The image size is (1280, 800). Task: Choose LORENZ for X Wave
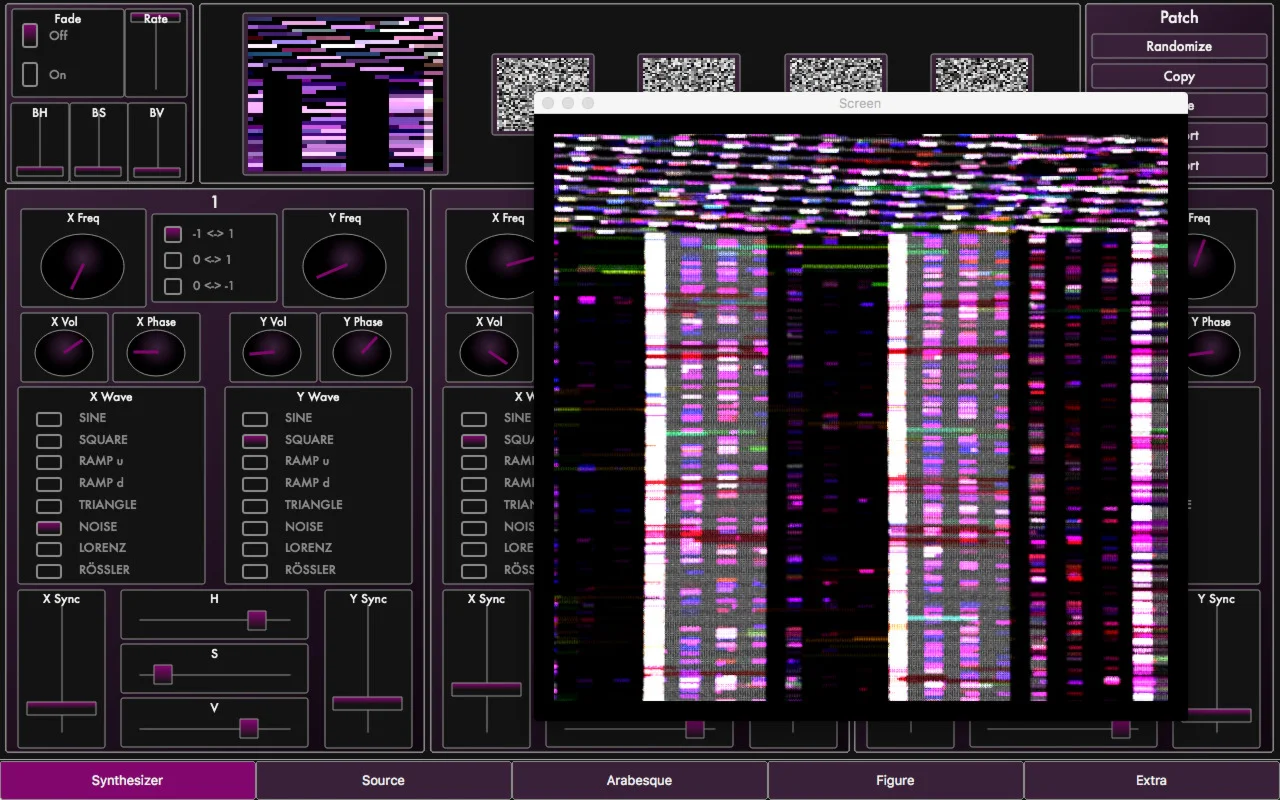point(49,548)
